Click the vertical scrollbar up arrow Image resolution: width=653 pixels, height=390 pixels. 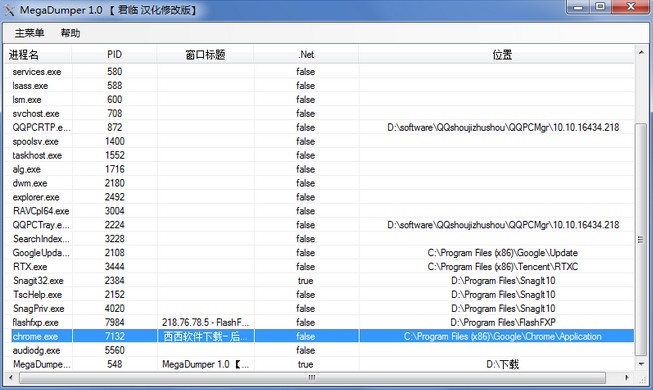[641, 52]
